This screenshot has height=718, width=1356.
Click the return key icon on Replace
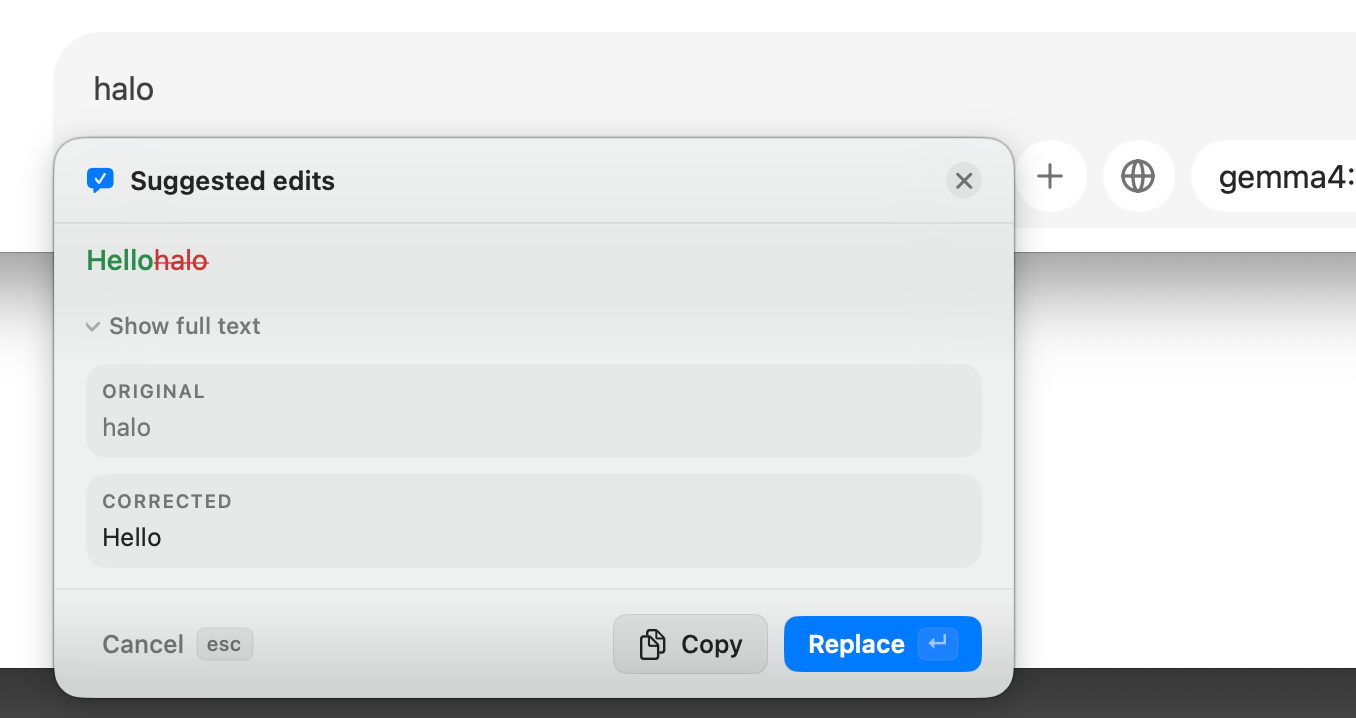938,644
